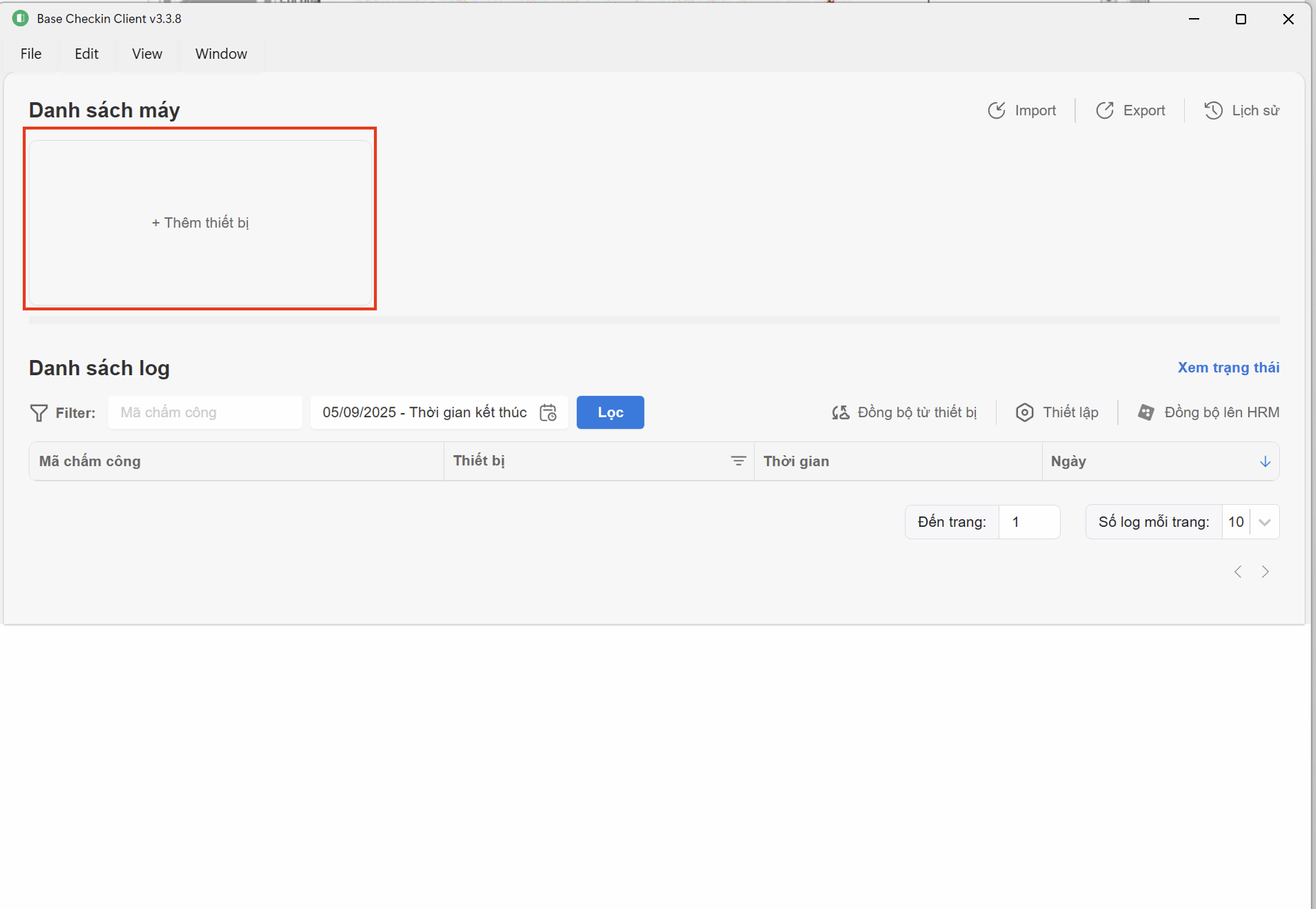The height and width of the screenshot is (909, 1316).
Task: Open the Window menu
Action: tap(220, 54)
